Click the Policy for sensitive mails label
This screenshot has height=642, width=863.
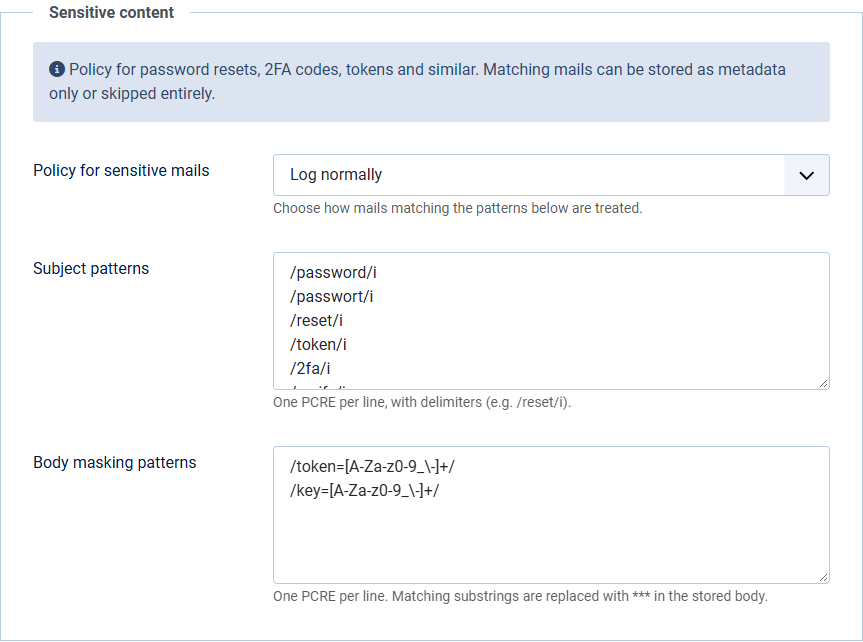coord(121,171)
